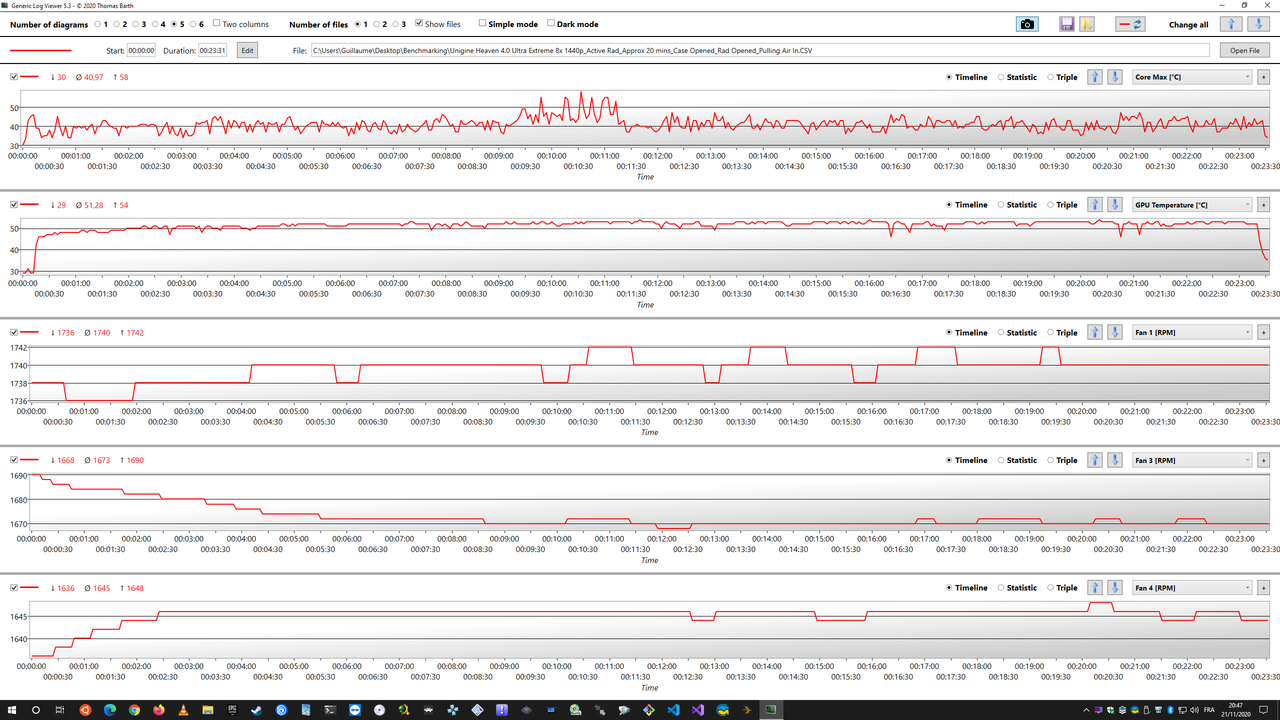This screenshot has width=1280, height=720.
Task: Enable Dark mode
Action: 553,24
